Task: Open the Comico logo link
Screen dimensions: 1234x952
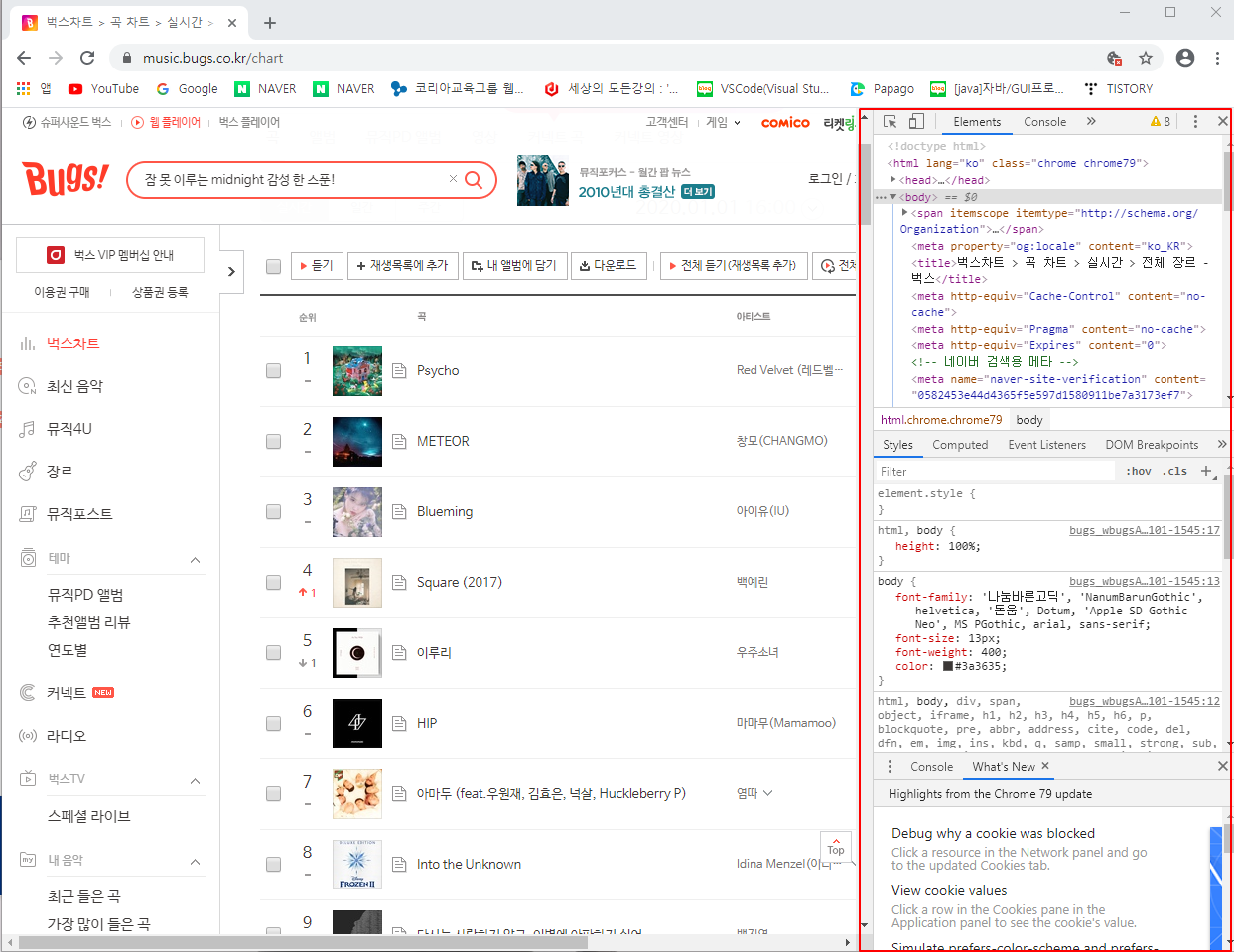Action: click(x=785, y=123)
